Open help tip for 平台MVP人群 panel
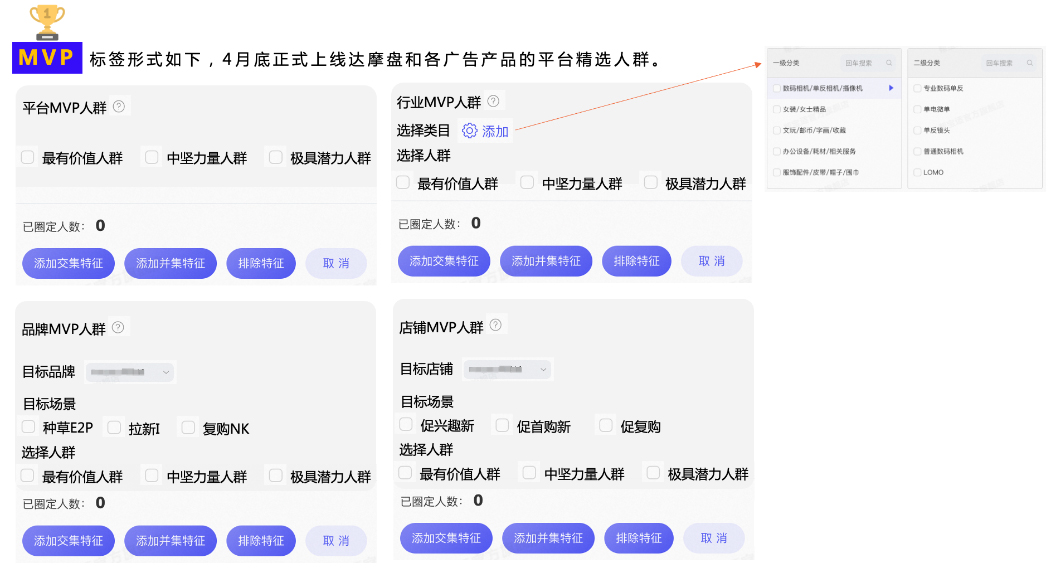Screen dimensions: 1055x580 point(119,104)
